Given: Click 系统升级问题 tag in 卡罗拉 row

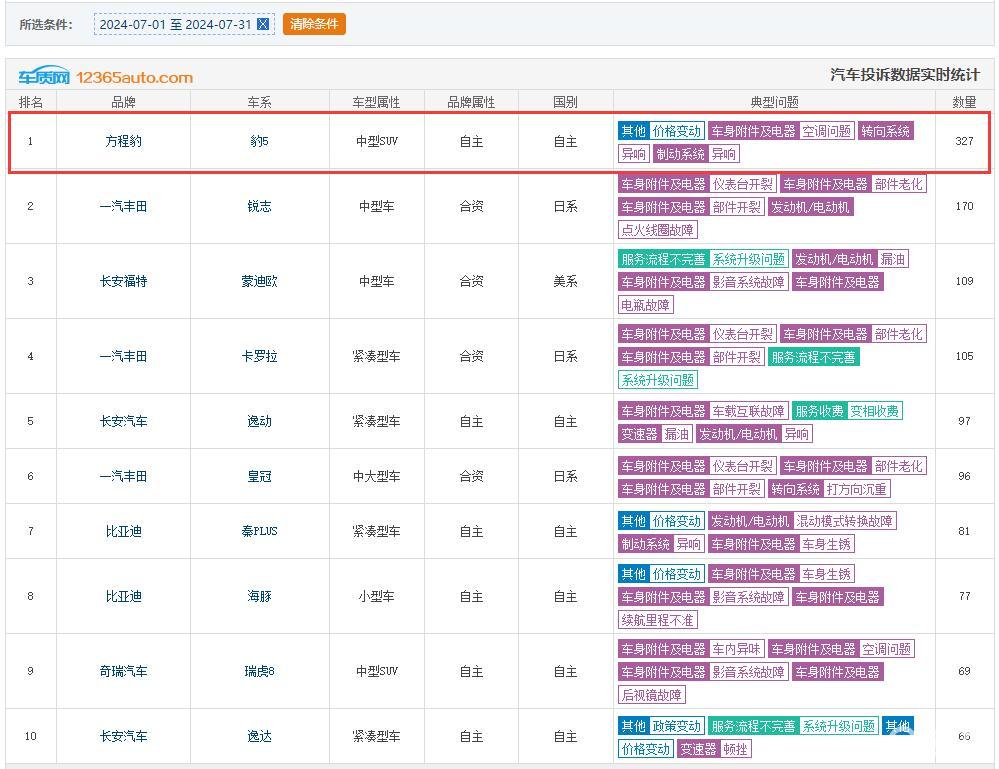Looking at the screenshot, I should pos(658,380).
